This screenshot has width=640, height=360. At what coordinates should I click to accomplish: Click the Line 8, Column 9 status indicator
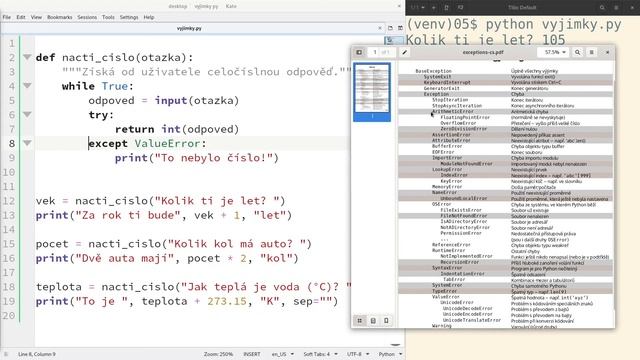37,354
